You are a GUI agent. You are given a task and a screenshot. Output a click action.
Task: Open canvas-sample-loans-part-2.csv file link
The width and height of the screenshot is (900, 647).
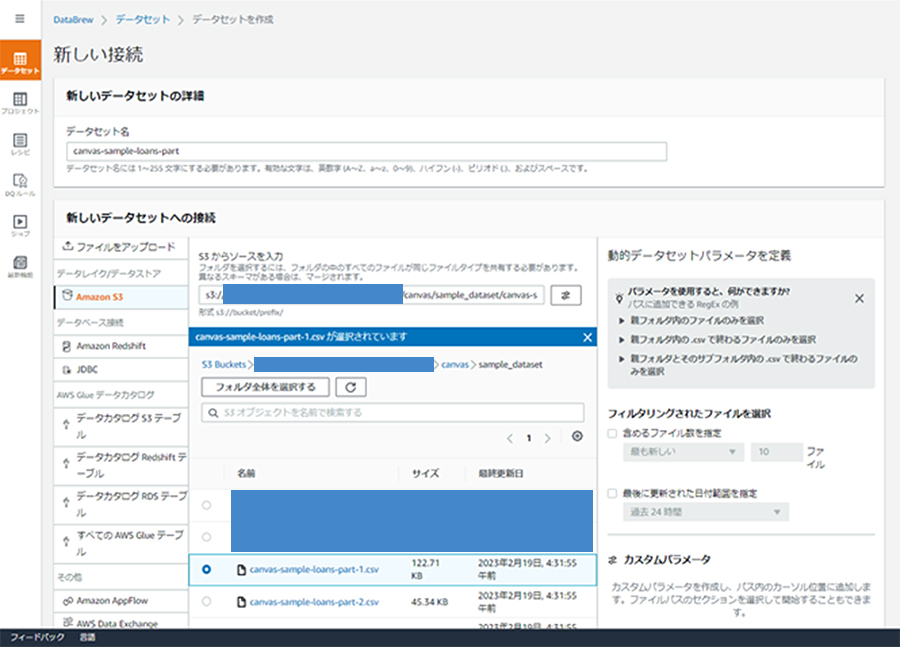[x=314, y=602]
